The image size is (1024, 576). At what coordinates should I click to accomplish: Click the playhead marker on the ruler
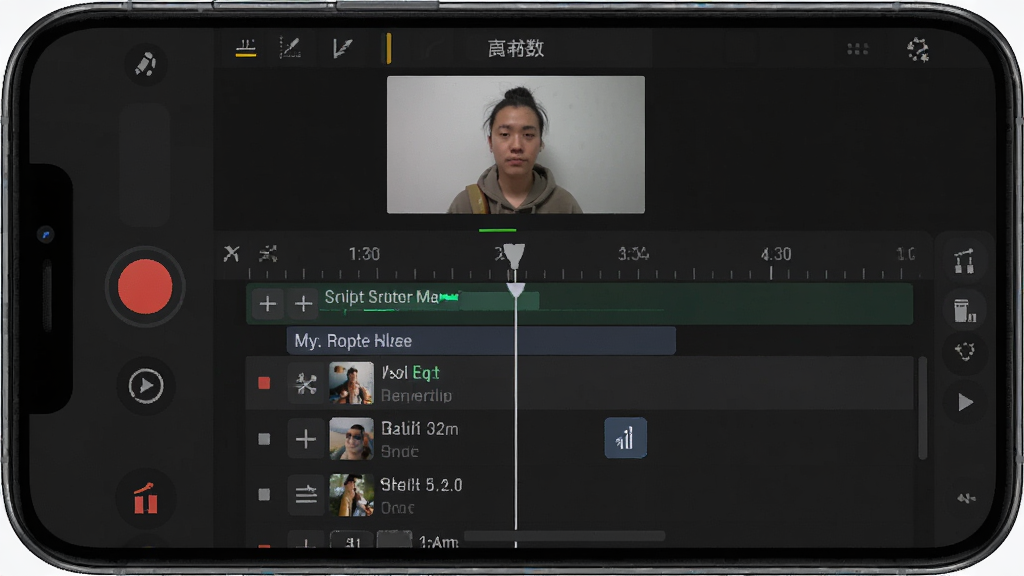coord(514,257)
